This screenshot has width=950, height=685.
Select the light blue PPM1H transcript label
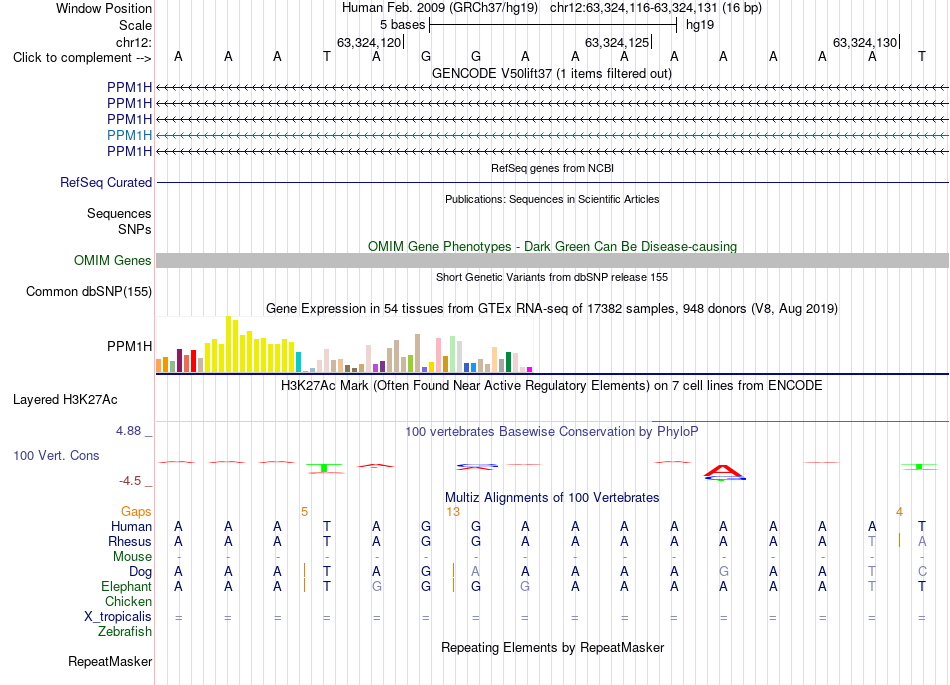(129, 135)
